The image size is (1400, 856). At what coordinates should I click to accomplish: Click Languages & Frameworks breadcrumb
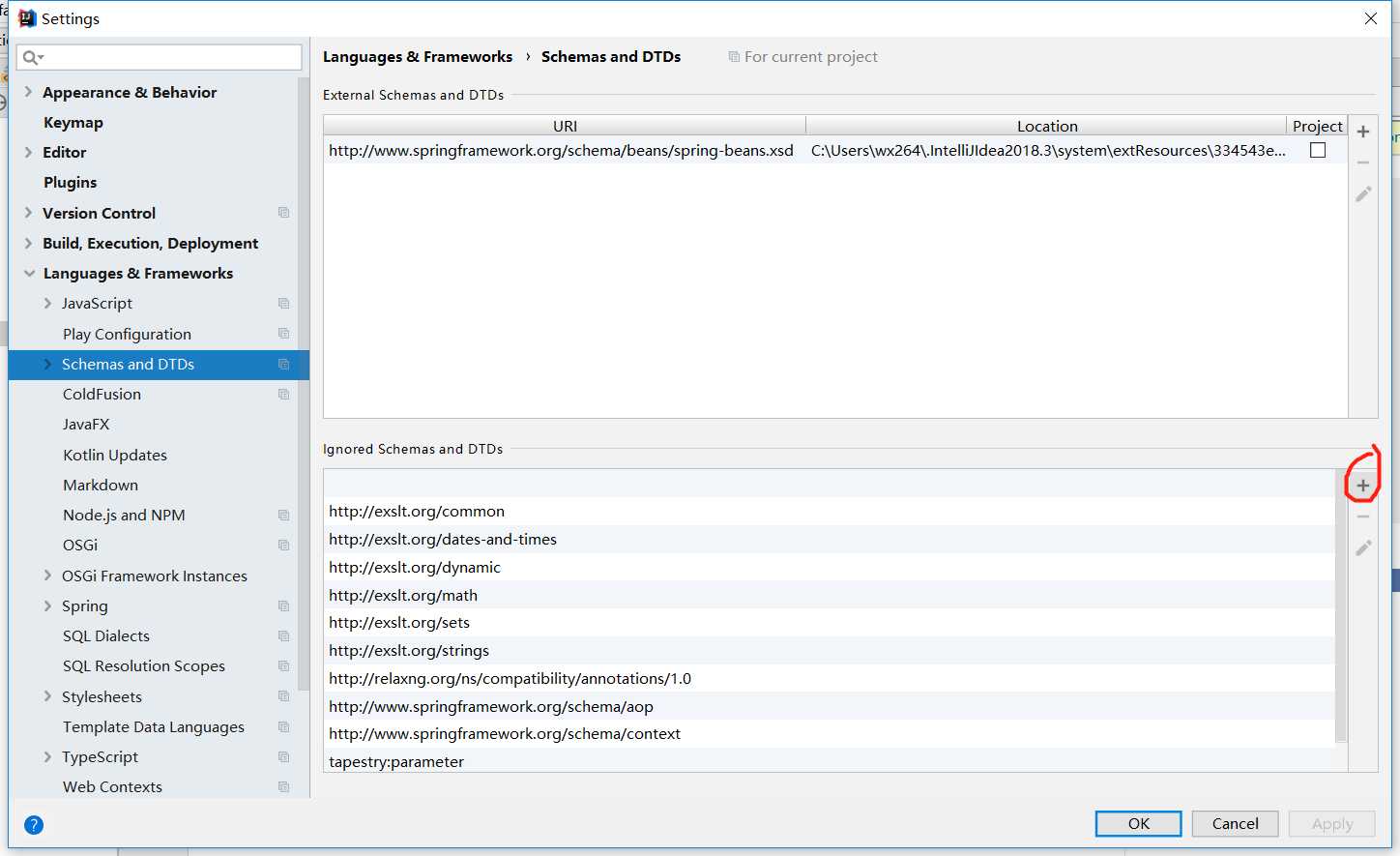pyautogui.click(x=418, y=57)
